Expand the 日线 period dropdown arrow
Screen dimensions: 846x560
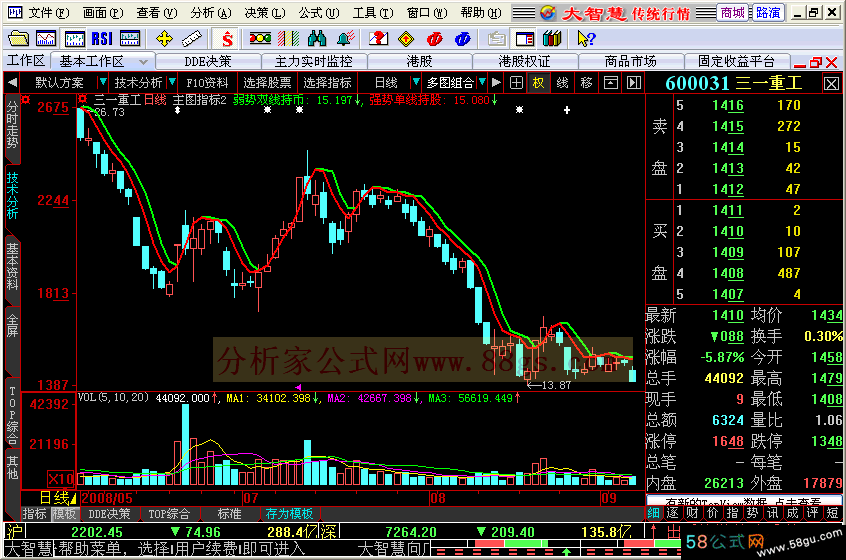(415, 82)
